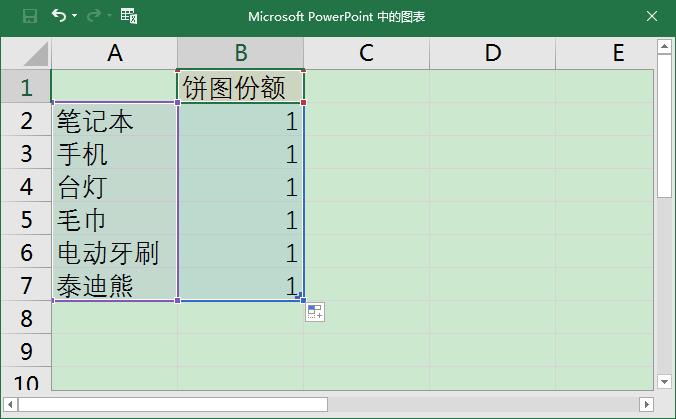Click the Redo arrow icon
The height and width of the screenshot is (419, 676).
click(x=94, y=16)
